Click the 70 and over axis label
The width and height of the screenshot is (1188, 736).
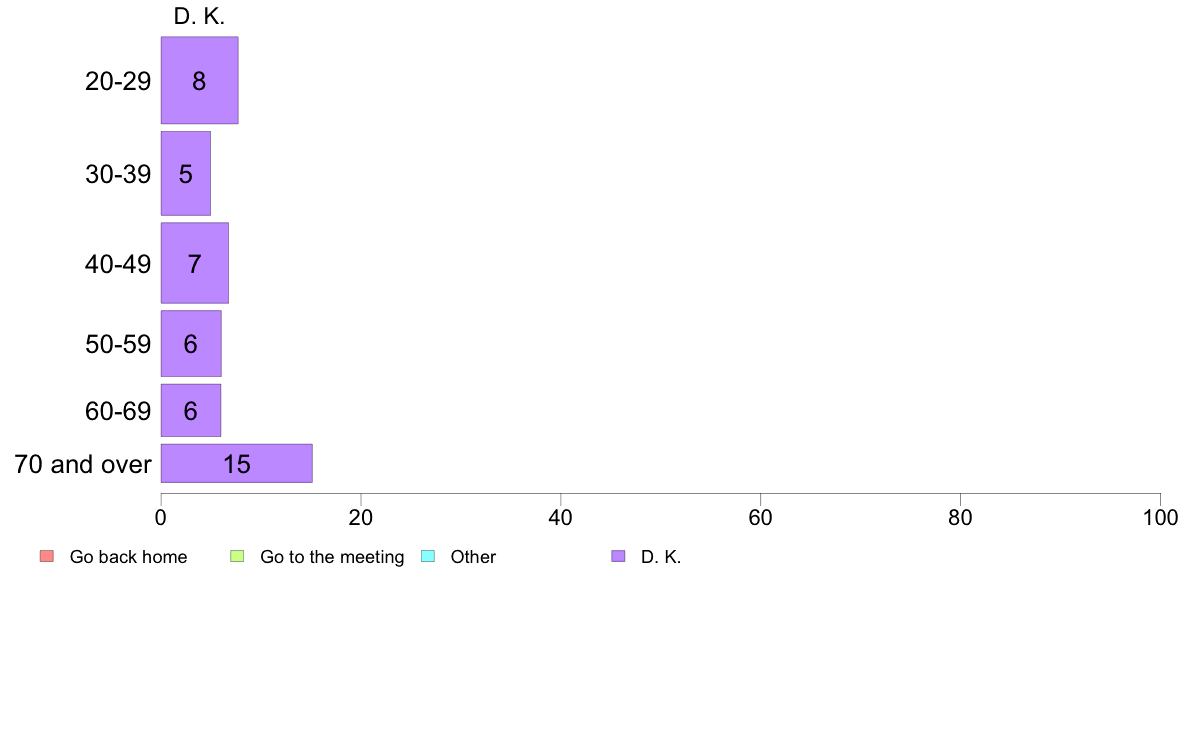pos(83,464)
